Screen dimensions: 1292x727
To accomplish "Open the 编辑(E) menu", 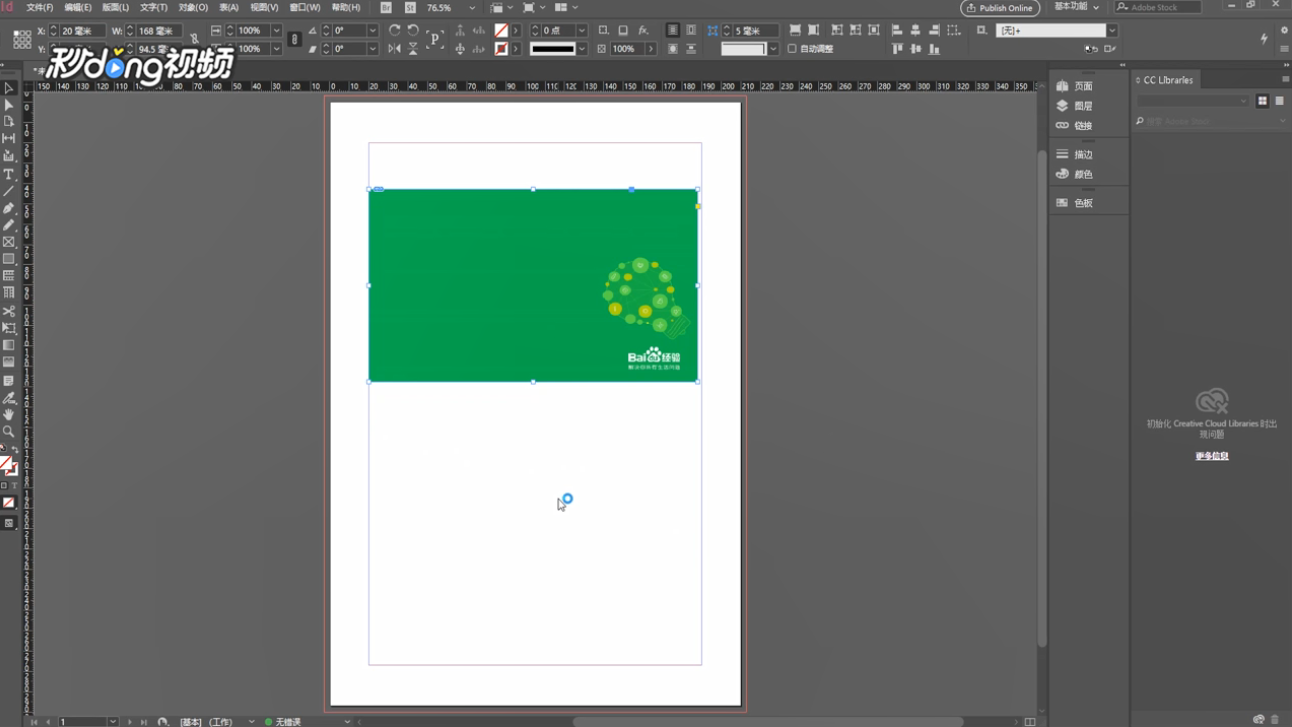I will click(78, 7).
